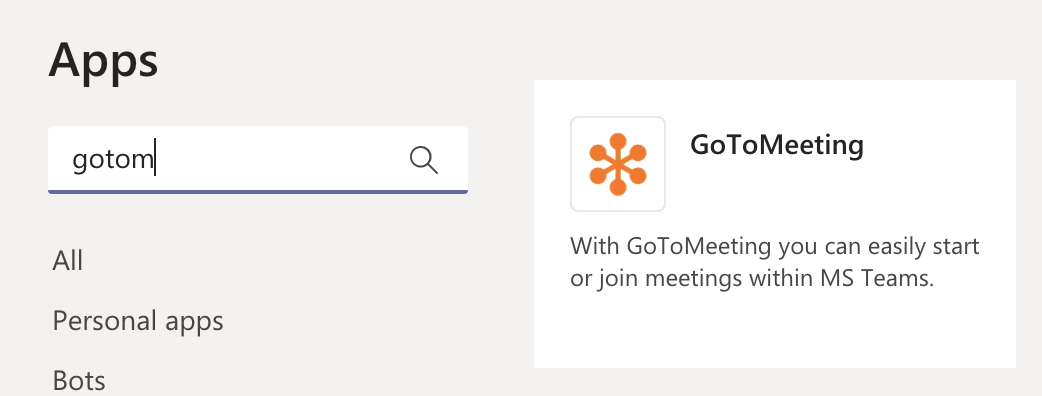Show All apps category

pyautogui.click(x=68, y=260)
